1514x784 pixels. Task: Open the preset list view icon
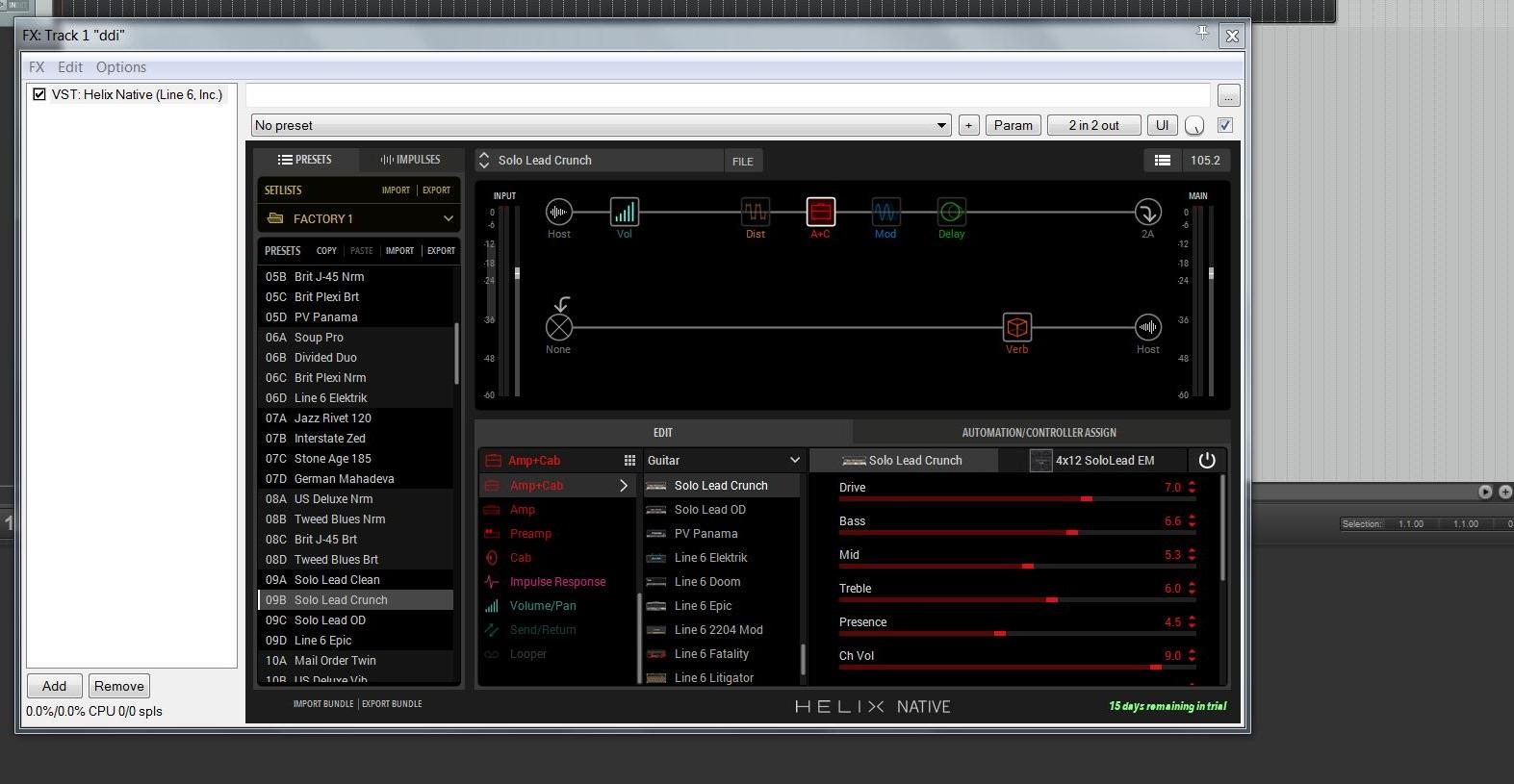point(1163,161)
